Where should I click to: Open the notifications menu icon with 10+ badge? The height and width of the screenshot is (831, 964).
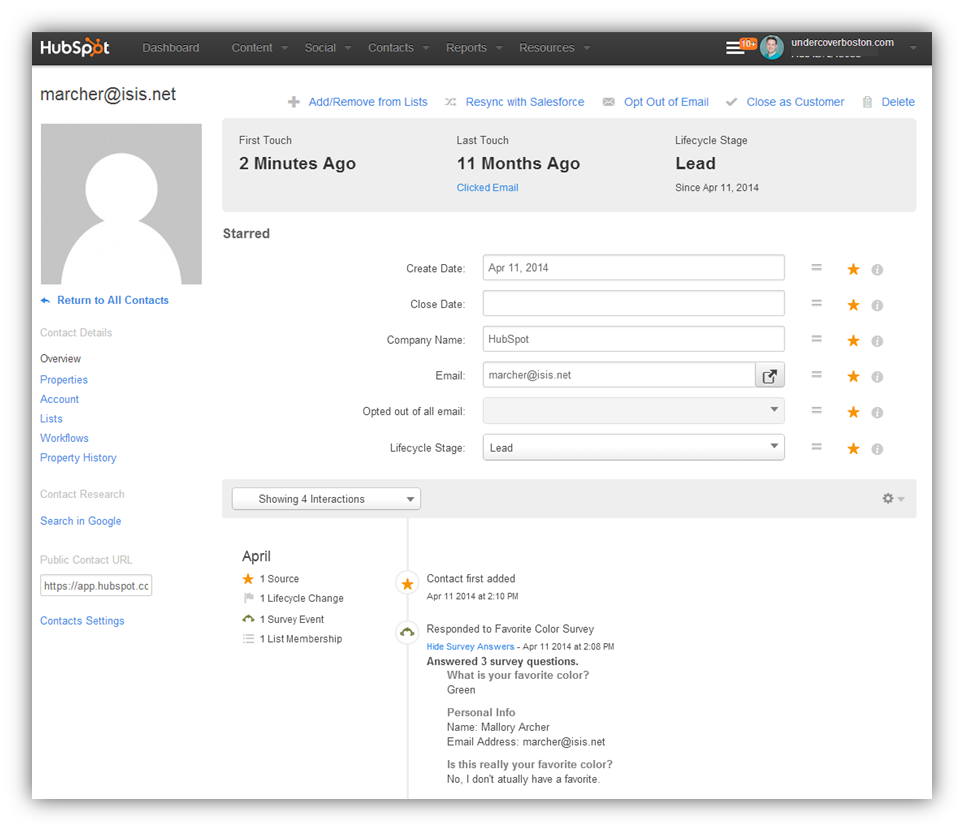[741, 46]
